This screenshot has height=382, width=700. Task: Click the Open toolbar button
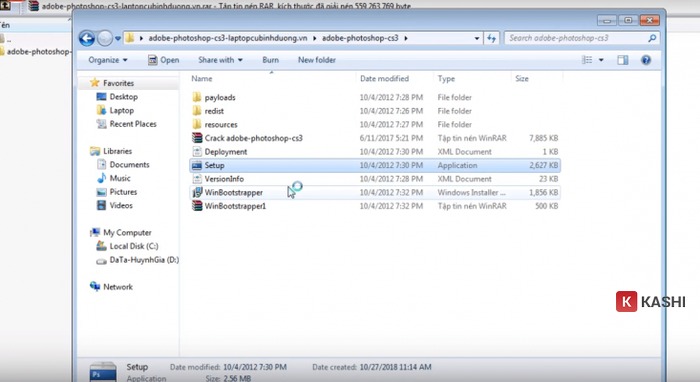click(x=163, y=60)
